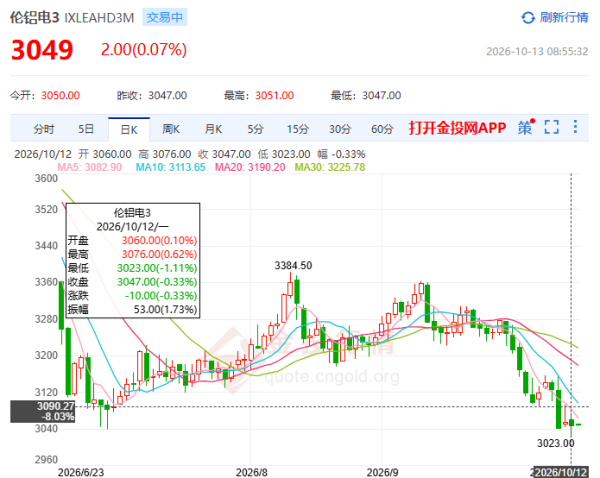Switch to the 5日 tab

tap(86, 129)
